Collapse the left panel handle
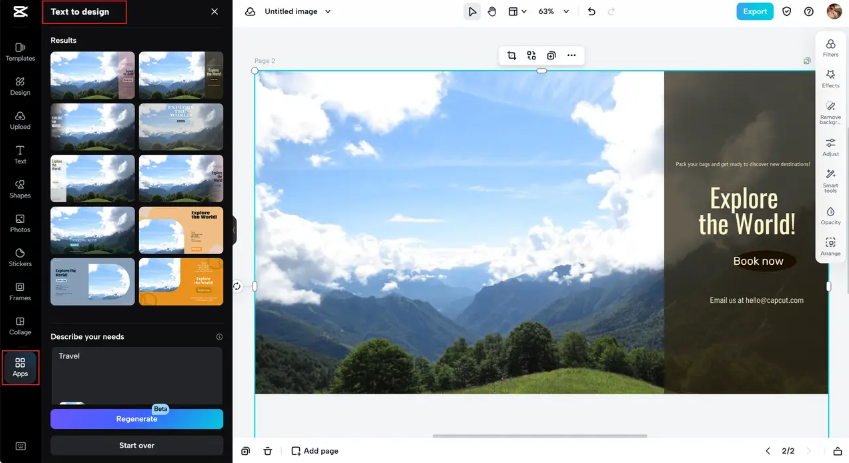Screen dimensions: 849x463 [x=234, y=230]
